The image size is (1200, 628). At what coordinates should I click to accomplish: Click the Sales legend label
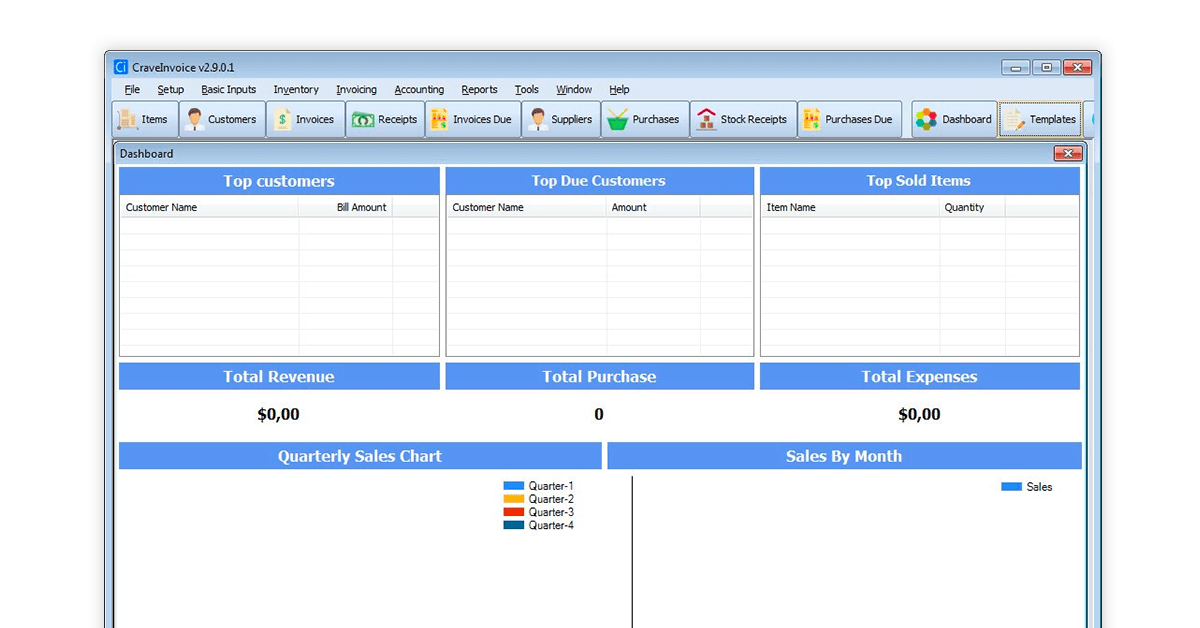pyautogui.click(x=1040, y=487)
